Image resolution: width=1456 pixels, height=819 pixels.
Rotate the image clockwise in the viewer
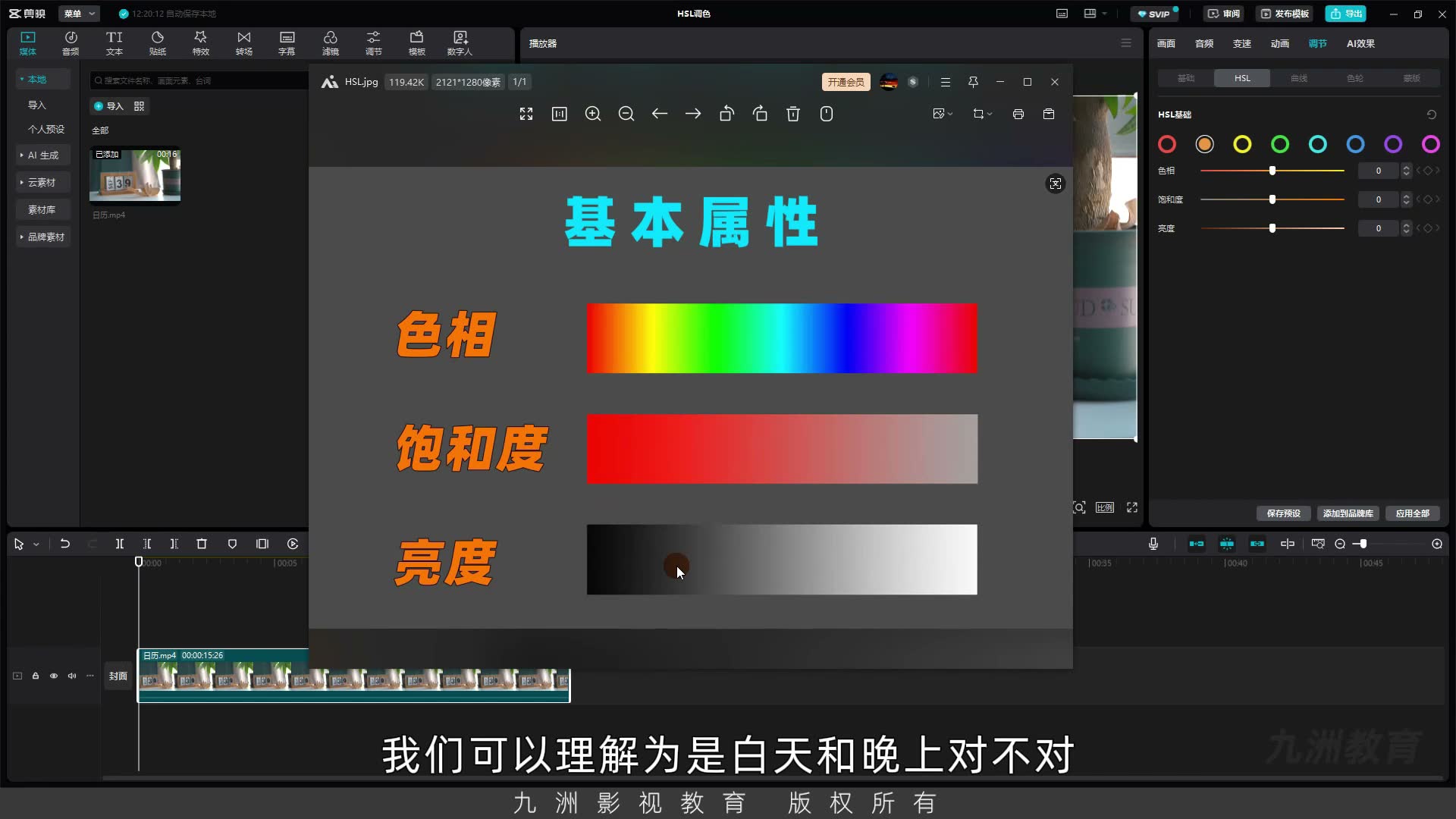[760, 114]
